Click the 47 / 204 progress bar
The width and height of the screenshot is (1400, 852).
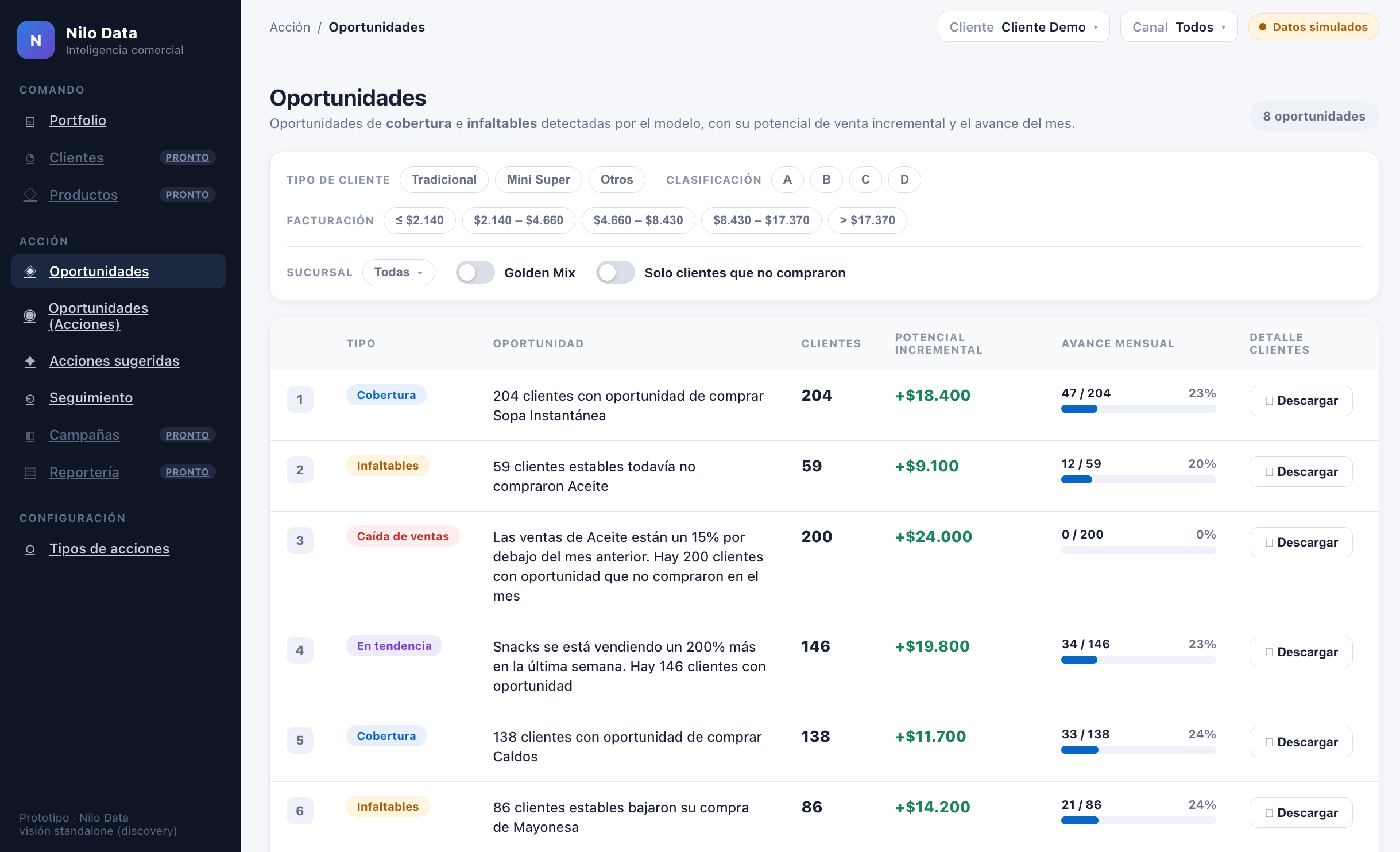point(1139,409)
